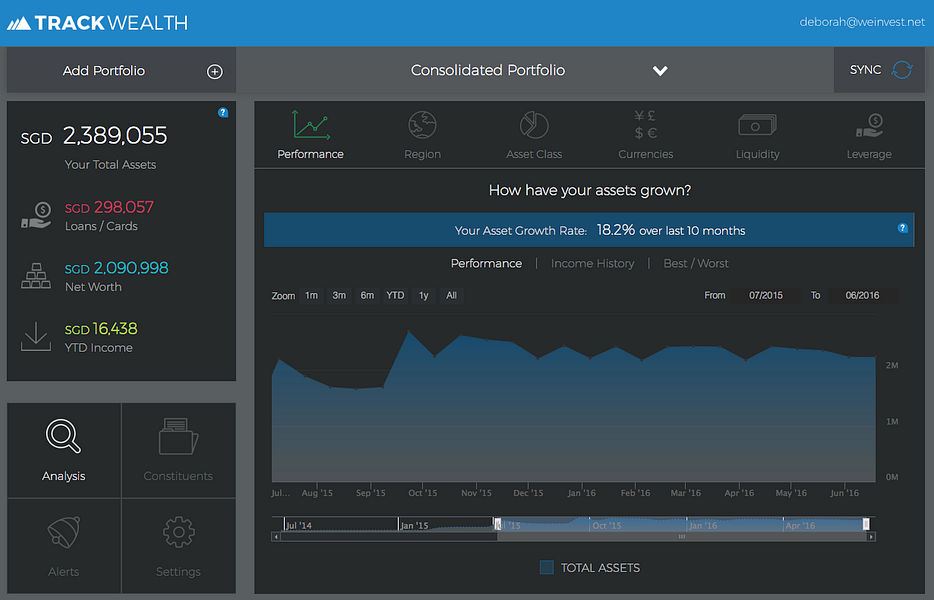
Task: Click the Asset Class pie chart icon
Action: [534, 125]
